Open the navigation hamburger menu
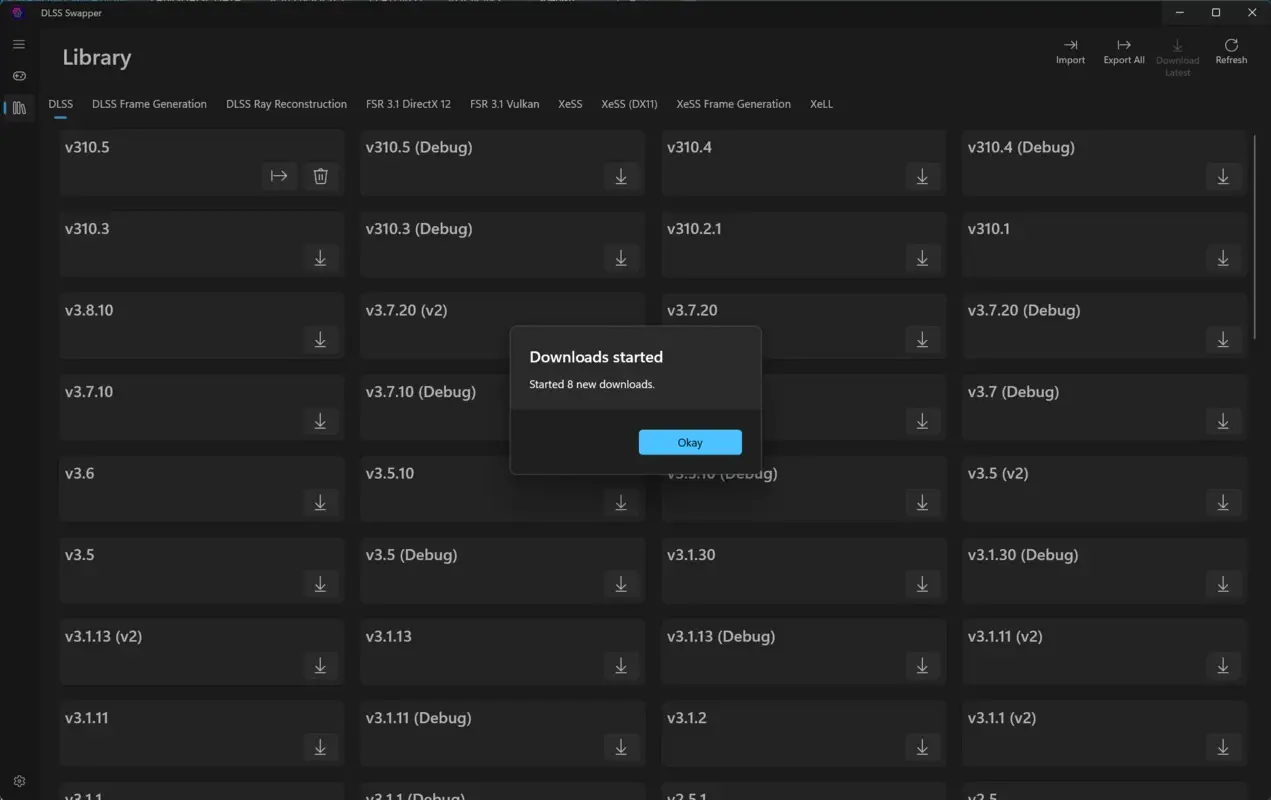This screenshot has width=1271, height=800. pos(18,44)
